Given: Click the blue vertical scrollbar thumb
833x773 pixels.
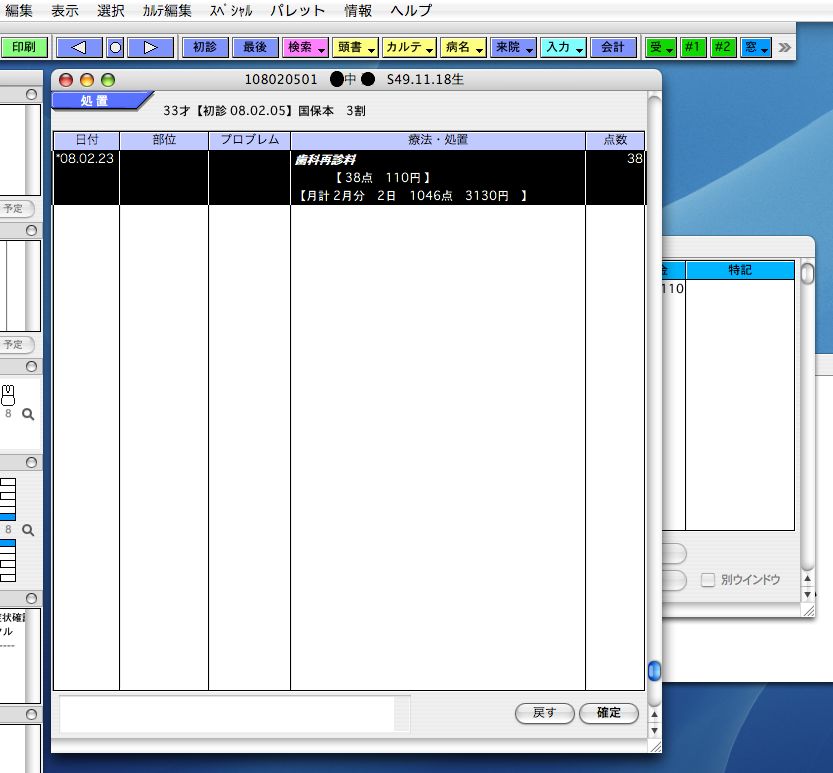Looking at the screenshot, I should coord(654,670).
